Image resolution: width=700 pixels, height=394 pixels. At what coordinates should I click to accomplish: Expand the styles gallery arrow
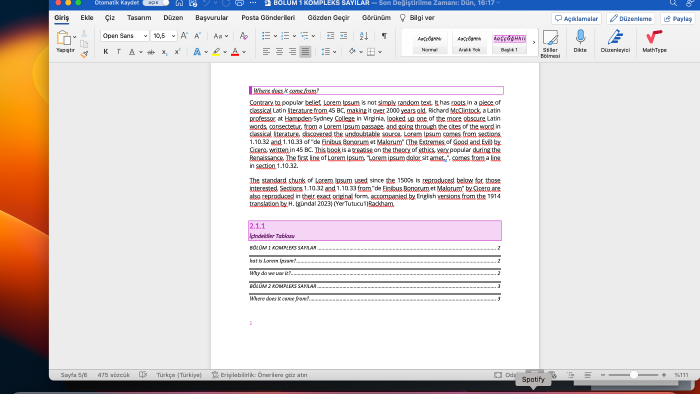(x=533, y=42)
